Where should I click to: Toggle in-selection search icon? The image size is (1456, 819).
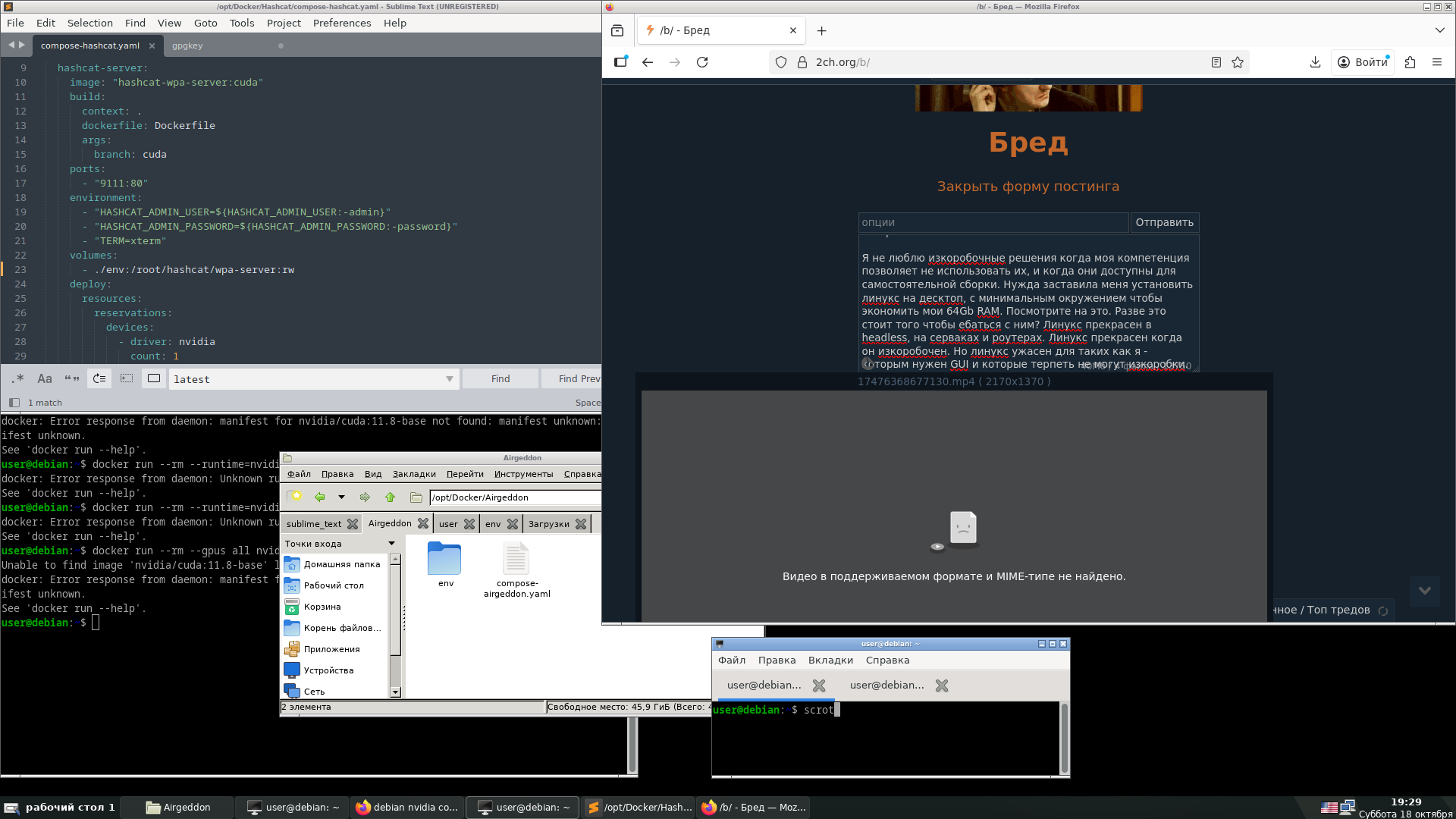127,378
